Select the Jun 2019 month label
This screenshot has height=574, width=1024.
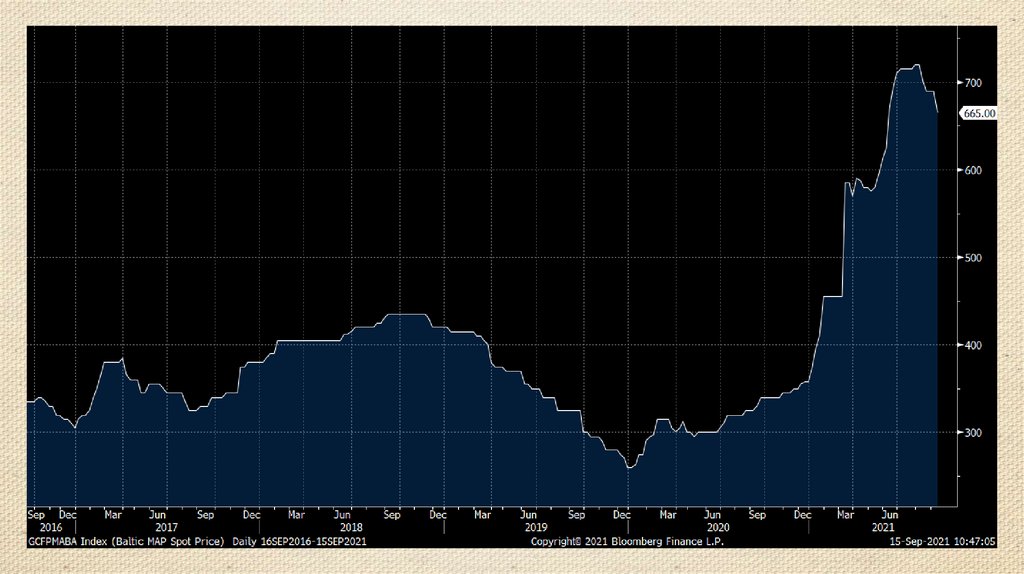pyautogui.click(x=528, y=515)
